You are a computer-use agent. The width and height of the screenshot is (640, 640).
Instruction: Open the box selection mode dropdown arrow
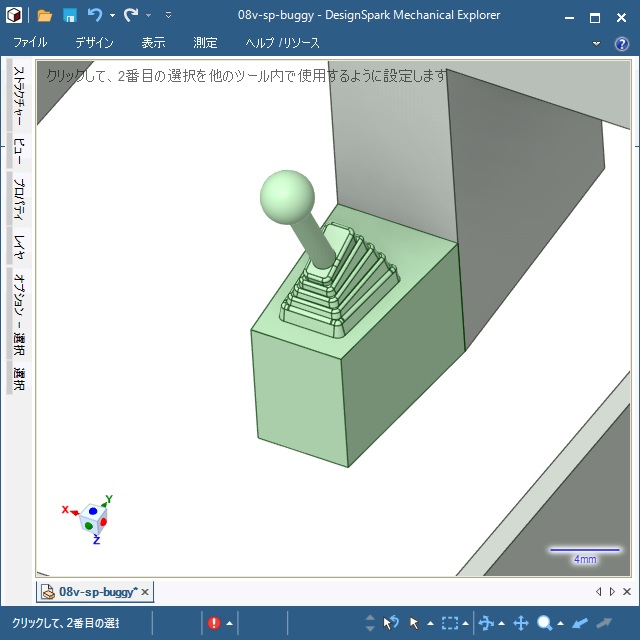click(x=467, y=624)
